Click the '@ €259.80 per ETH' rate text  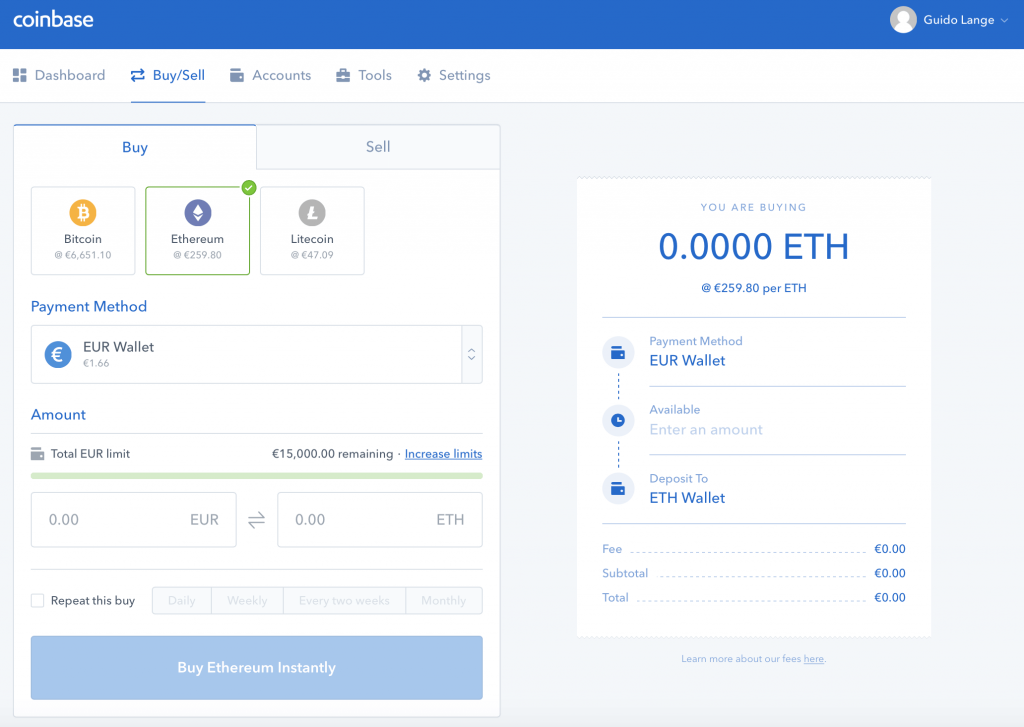click(754, 288)
